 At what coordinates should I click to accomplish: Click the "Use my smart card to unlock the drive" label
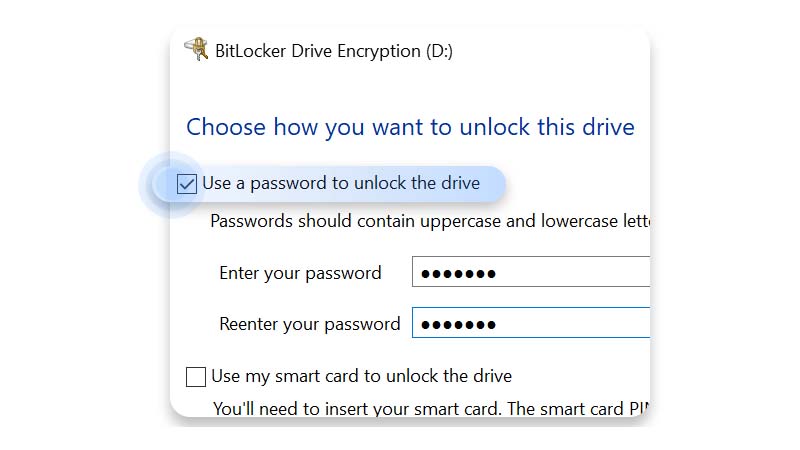[x=361, y=376]
